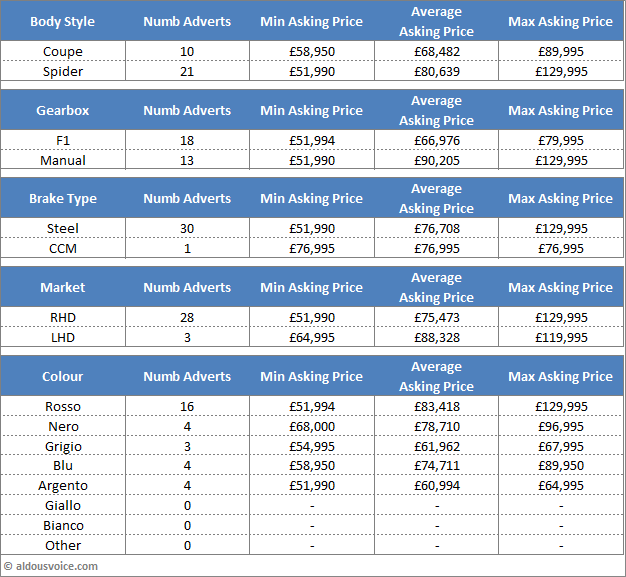Select the LHD market row label
626x577 pixels.
pos(63,337)
